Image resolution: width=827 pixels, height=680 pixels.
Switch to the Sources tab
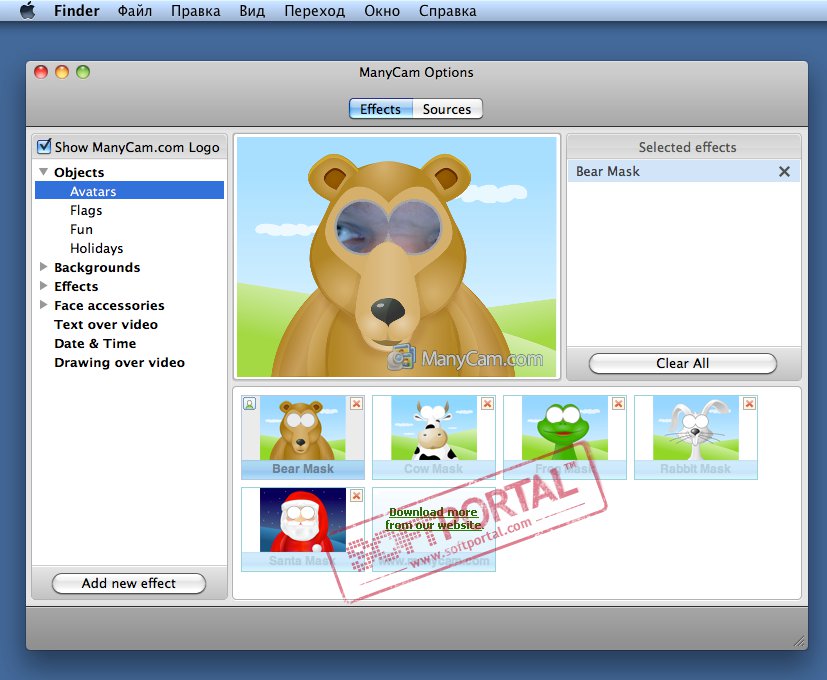pyautogui.click(x=447, y=109)
